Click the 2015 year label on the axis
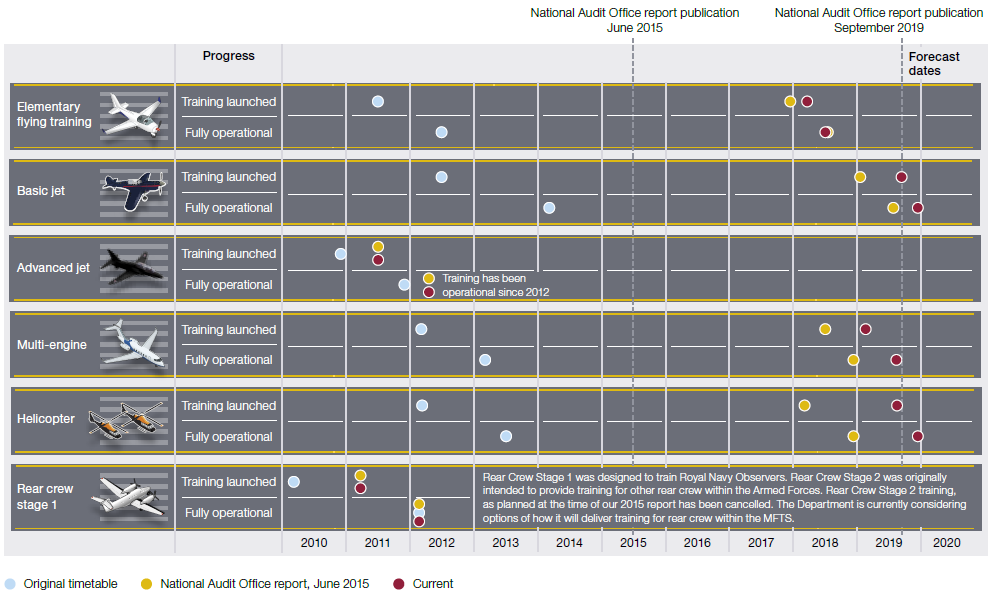The width and height of the screenshot is (995, 594). pos(633,543)
